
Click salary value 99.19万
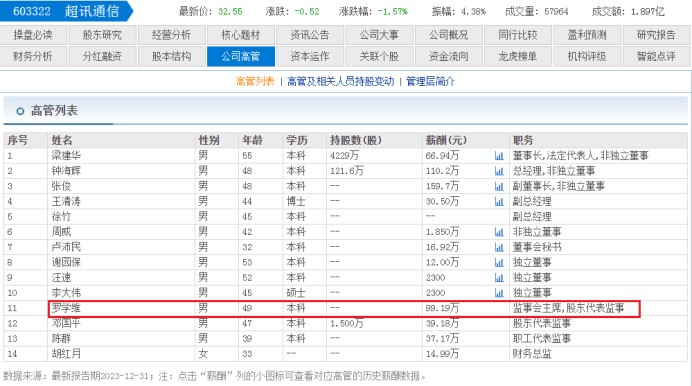442,308
